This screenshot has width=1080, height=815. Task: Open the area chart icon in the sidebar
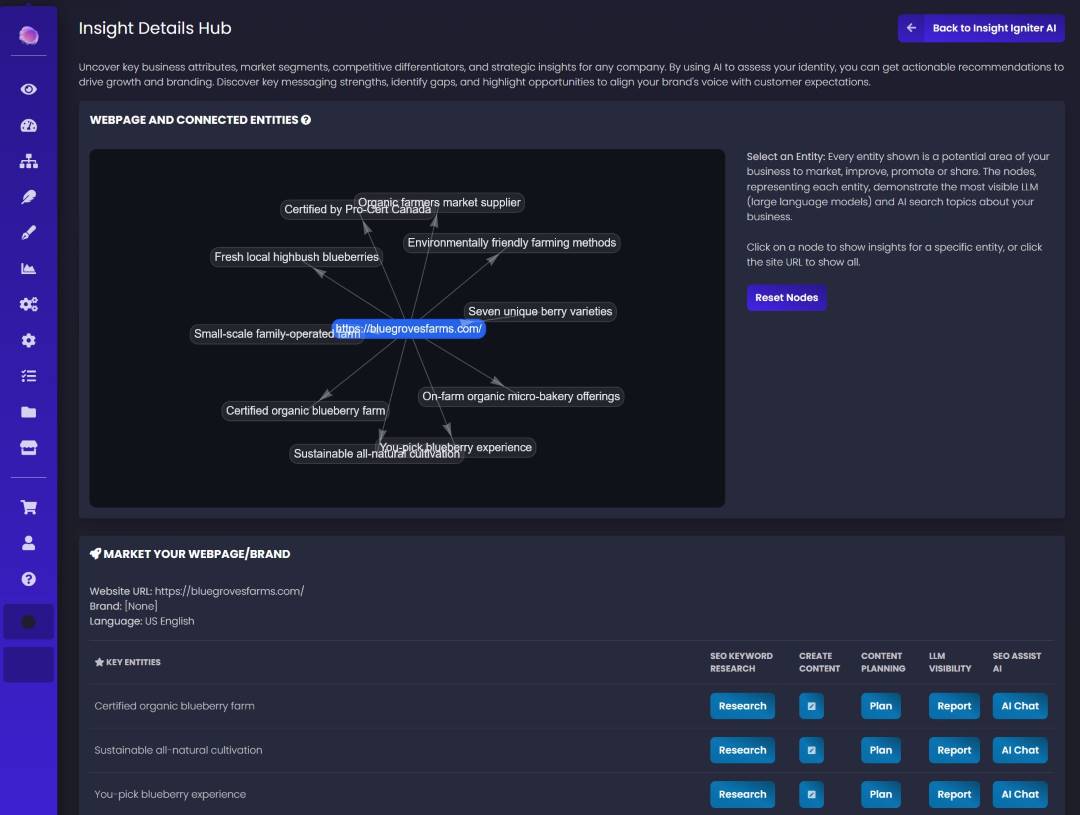tap(28, 268)
